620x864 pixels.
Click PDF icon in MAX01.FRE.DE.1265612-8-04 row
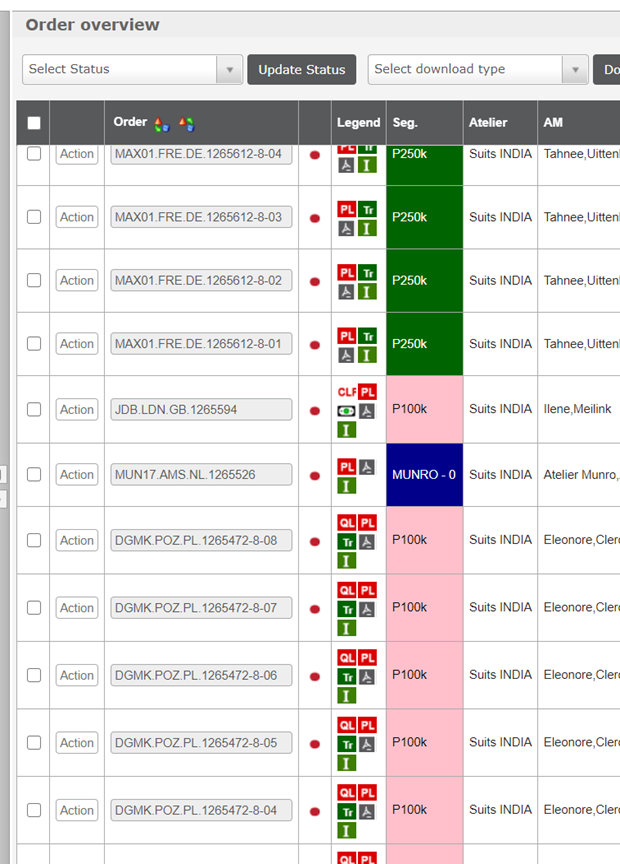pyautogui.click(x=346, y=165)
